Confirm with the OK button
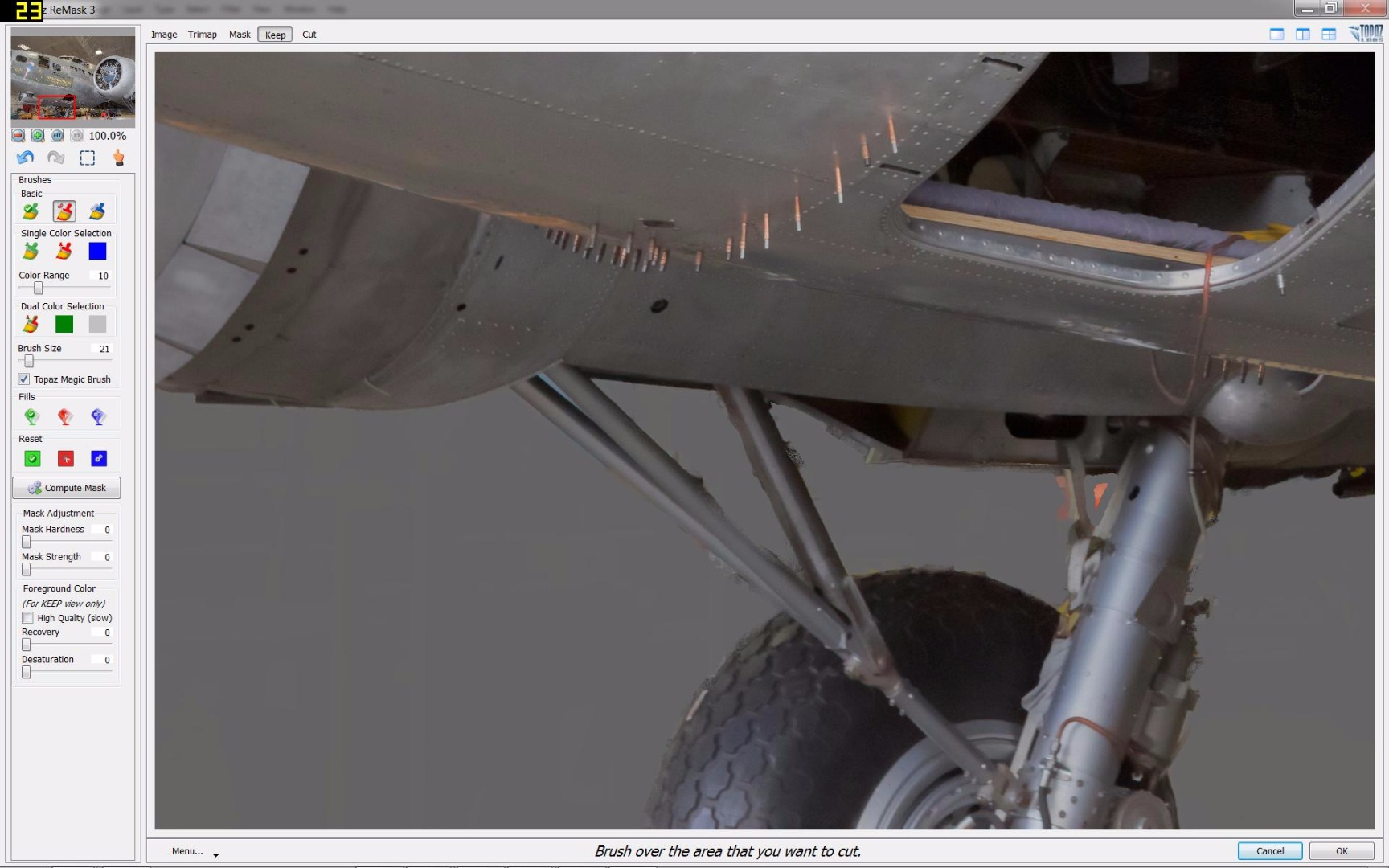 1342,851
